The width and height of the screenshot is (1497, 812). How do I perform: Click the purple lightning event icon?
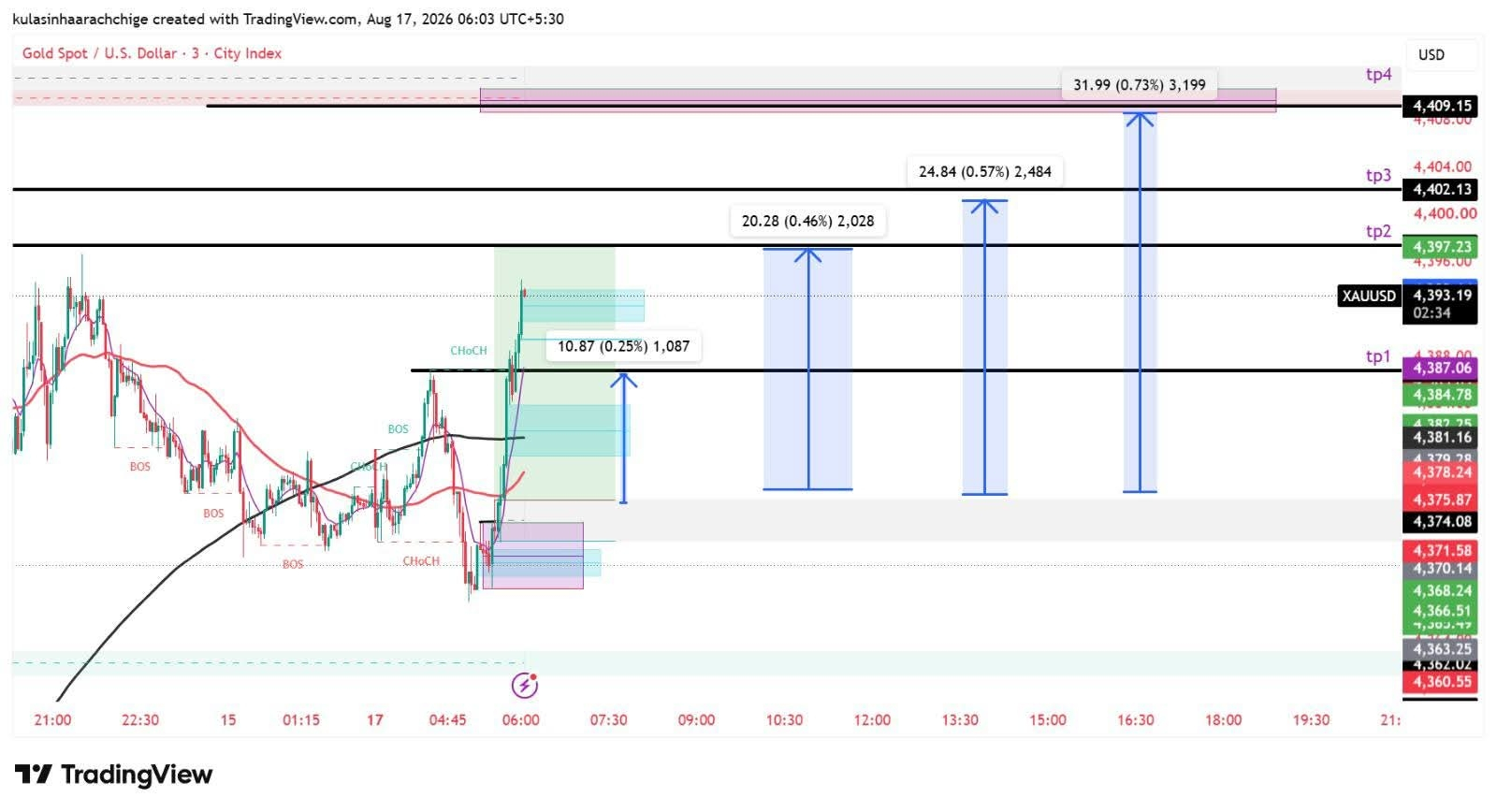pos(525,686)
